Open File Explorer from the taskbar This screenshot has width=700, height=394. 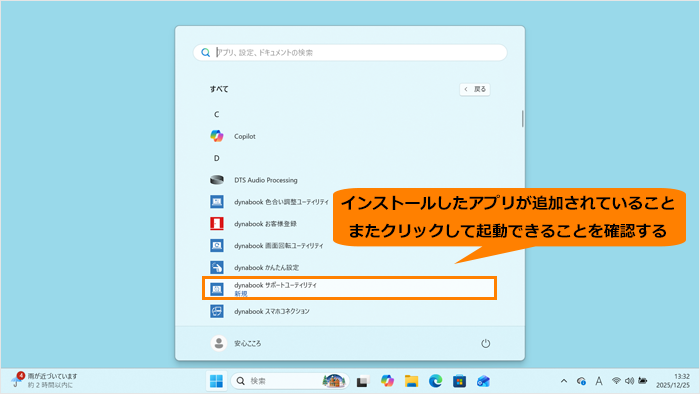pyautogui.click(x=411, y=381)
